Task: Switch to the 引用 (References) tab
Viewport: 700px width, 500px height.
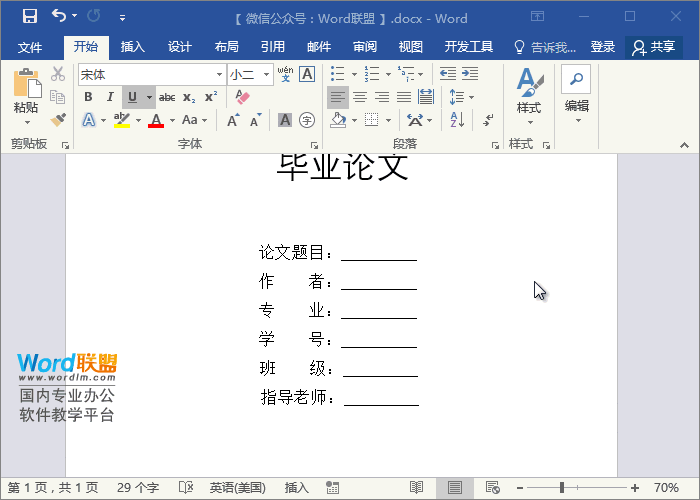Action: click(x=273, y=47)
